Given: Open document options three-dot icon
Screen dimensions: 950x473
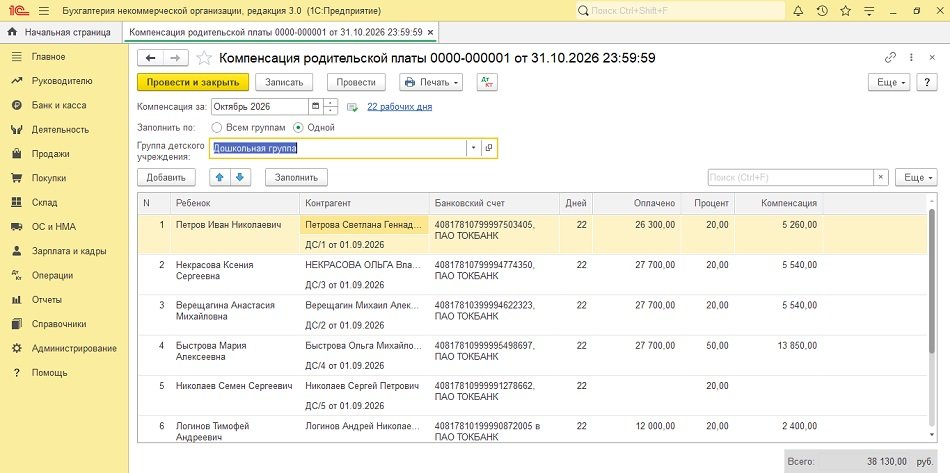Looking at the screenshot, I should click(x=911, y=58).
